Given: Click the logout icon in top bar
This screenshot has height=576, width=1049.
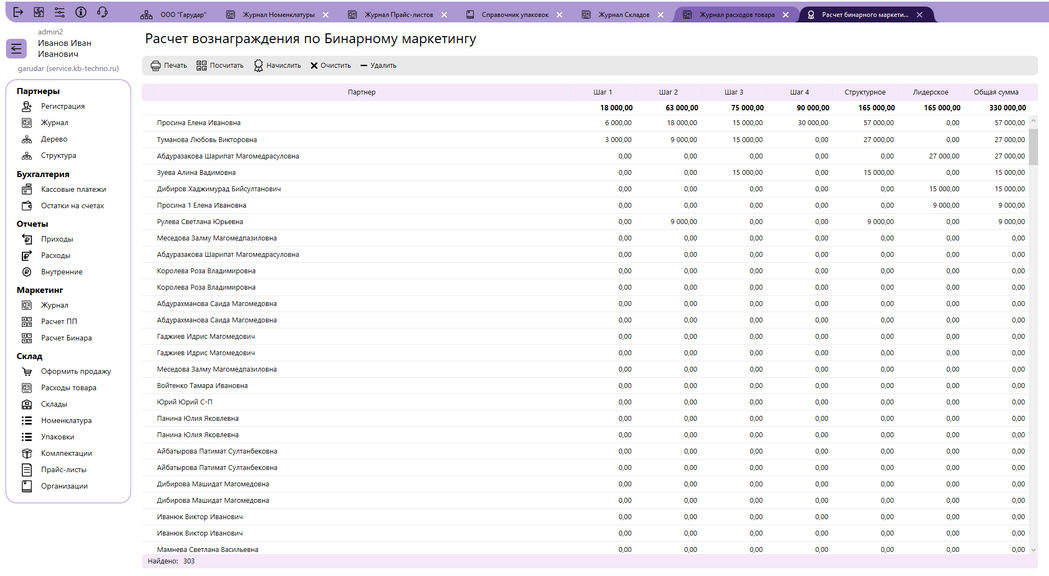Looking at the screenshot, I should pos(17,12).
